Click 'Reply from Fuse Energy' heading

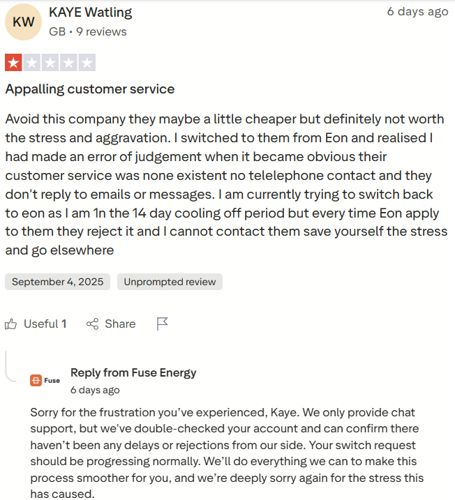133,373
